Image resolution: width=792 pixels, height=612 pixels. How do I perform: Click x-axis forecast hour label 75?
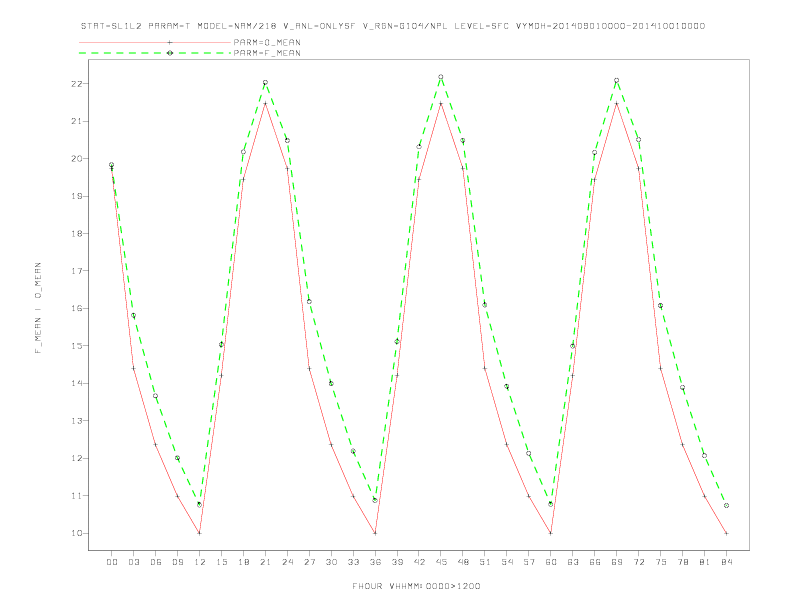[x=661, y=562]
